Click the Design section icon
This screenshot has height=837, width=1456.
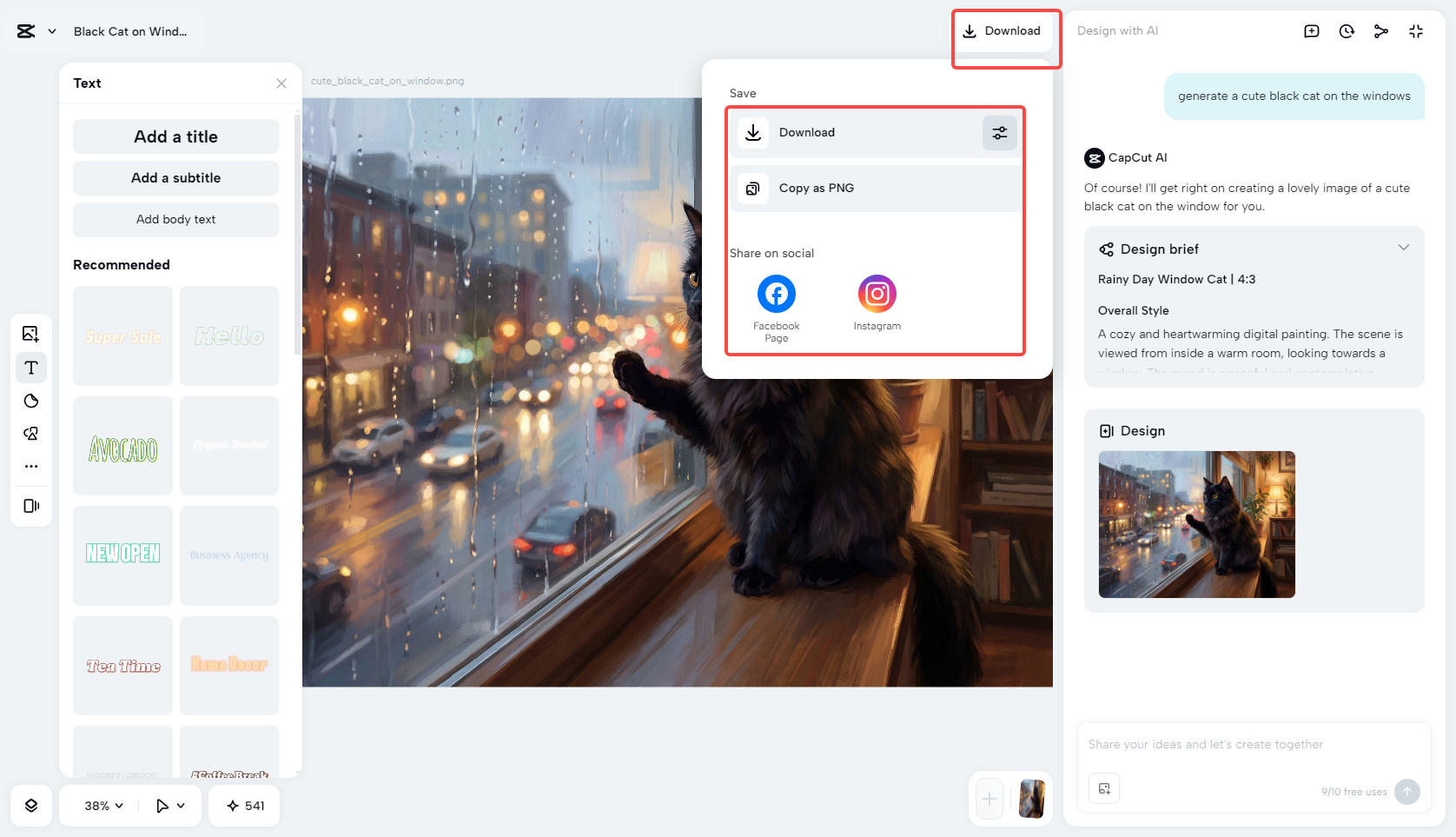(x=1107, y=431)
